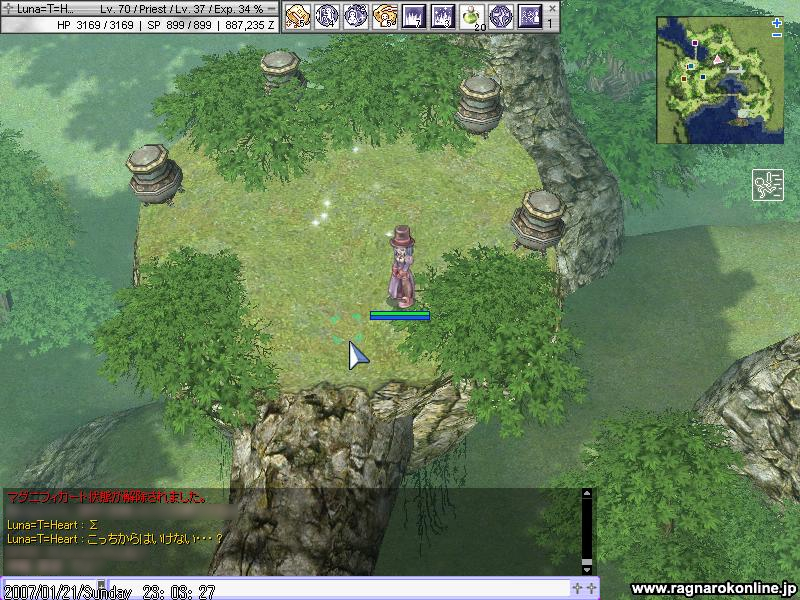Use the first hotbar skill marked level 5
This screenshot has width=800, height=600.
tap(297, 16)
